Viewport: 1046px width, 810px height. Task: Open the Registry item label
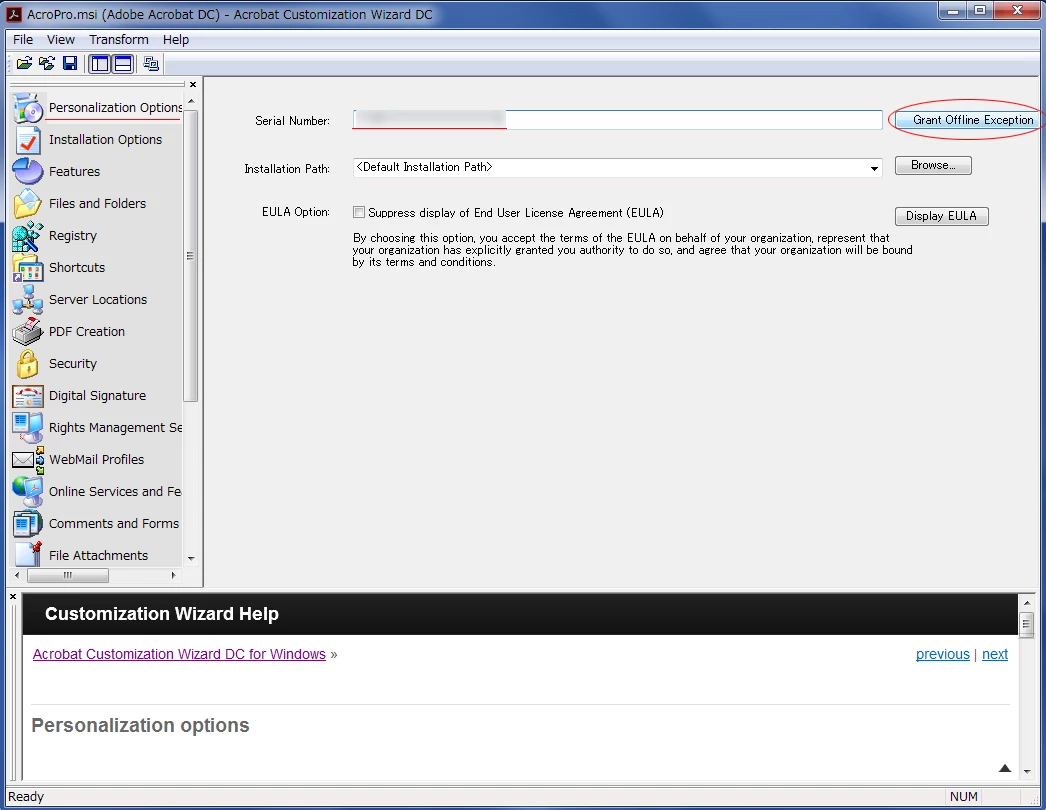73,236
